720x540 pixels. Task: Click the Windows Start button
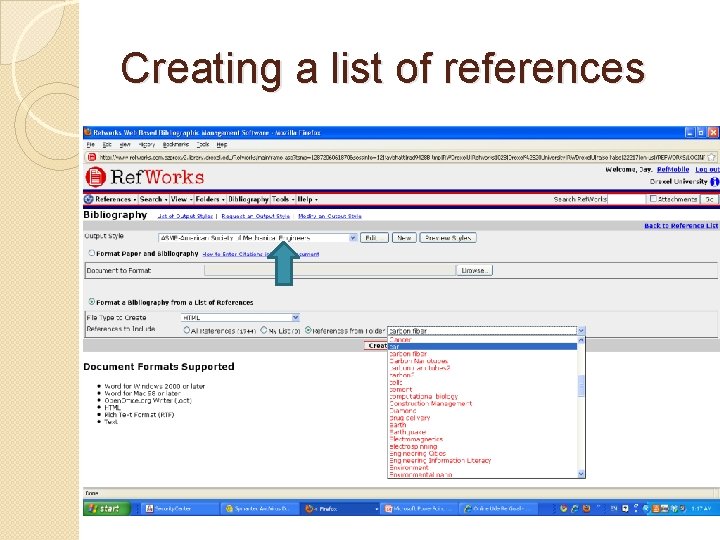(x=107, y=508)
